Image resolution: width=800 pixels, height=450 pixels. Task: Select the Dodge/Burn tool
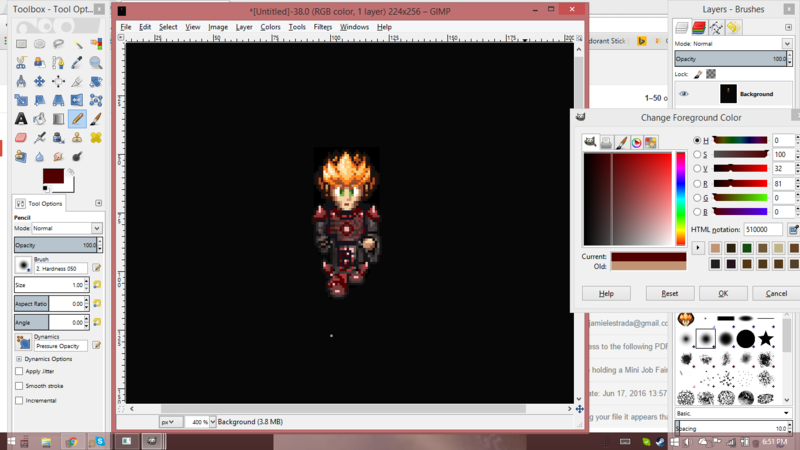click(77, 157)
